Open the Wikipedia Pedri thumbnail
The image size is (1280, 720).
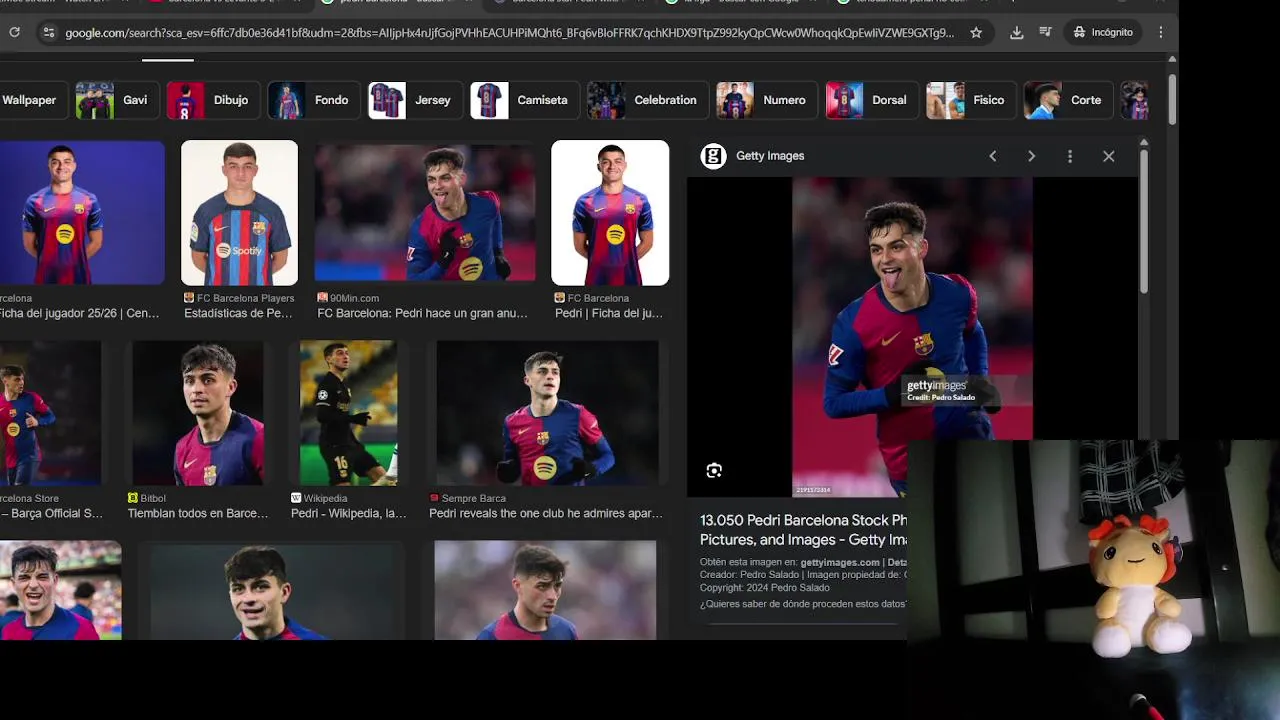click(348, 413)
